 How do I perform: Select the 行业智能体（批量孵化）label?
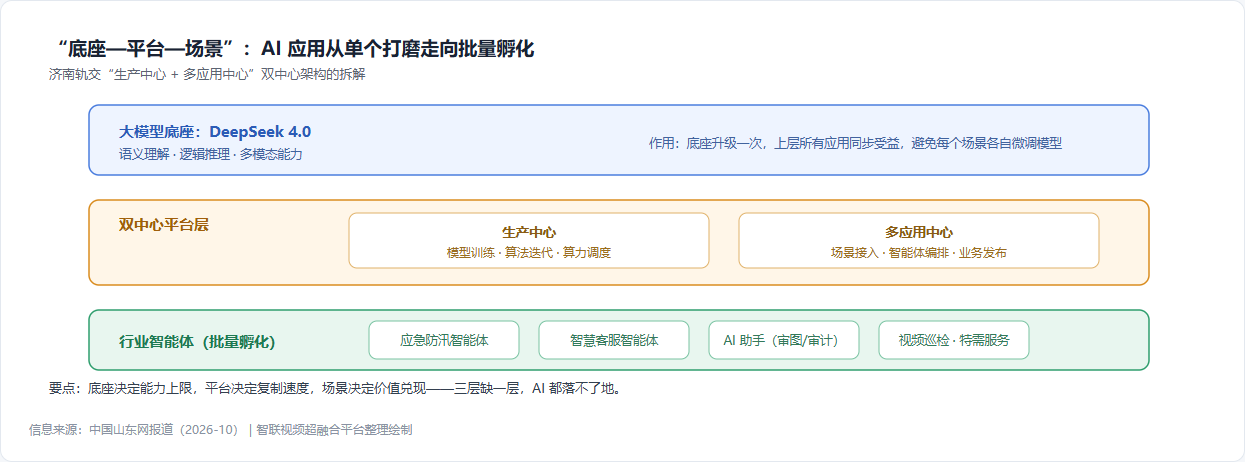pyautogui.click(x=197, y=341)
